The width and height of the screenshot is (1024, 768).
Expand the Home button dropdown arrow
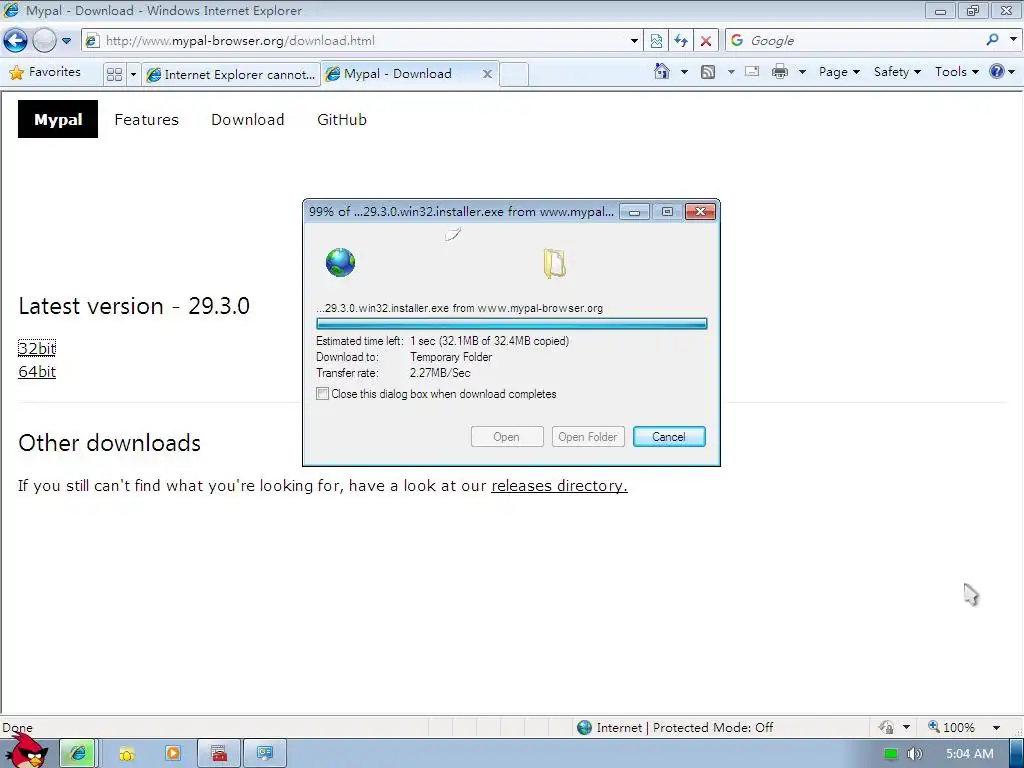(684, 72)
